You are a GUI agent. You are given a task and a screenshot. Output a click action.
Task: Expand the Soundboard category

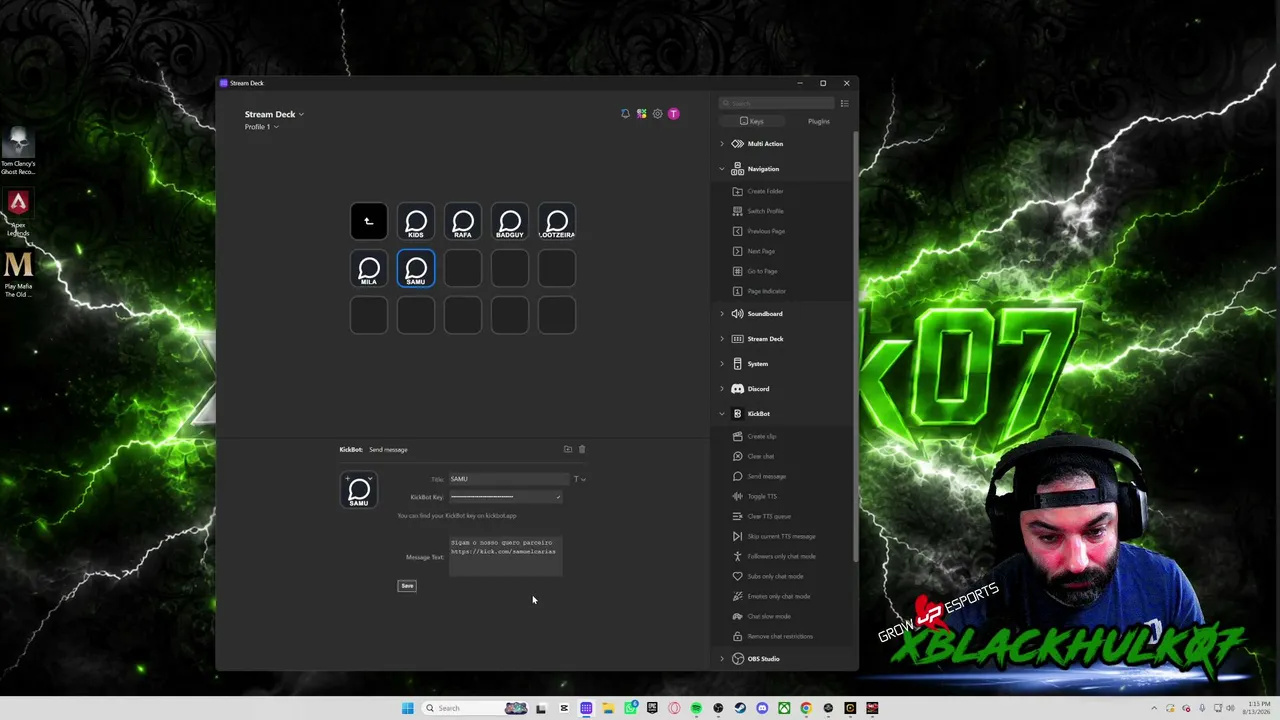coord(722,314)
